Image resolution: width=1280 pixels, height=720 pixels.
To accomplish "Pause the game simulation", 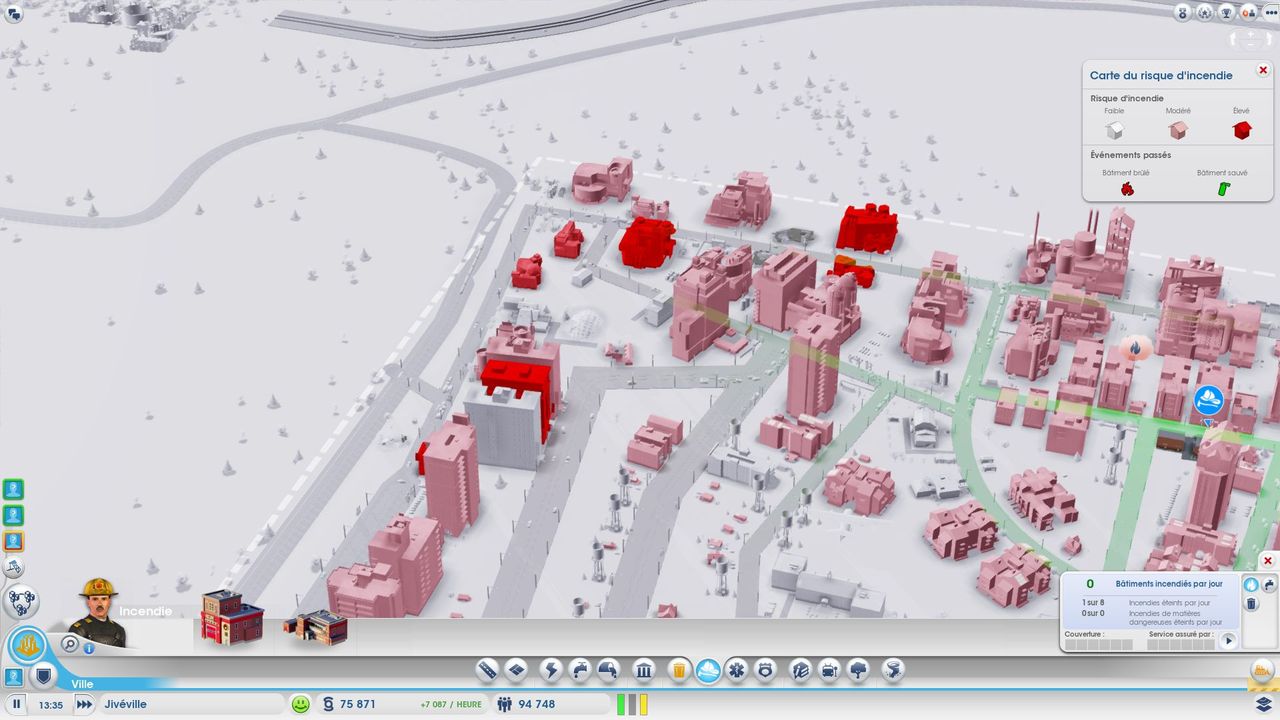I will click(x=17, y=704).
